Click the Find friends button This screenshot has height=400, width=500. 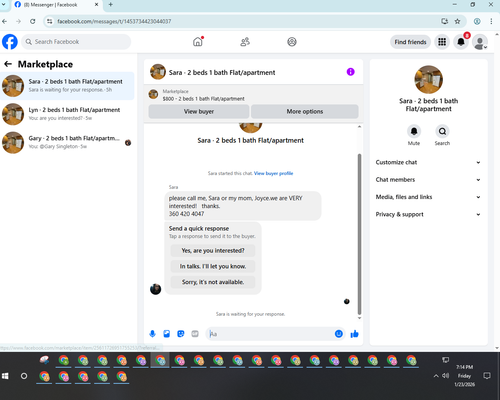click(x=410, y=42)
